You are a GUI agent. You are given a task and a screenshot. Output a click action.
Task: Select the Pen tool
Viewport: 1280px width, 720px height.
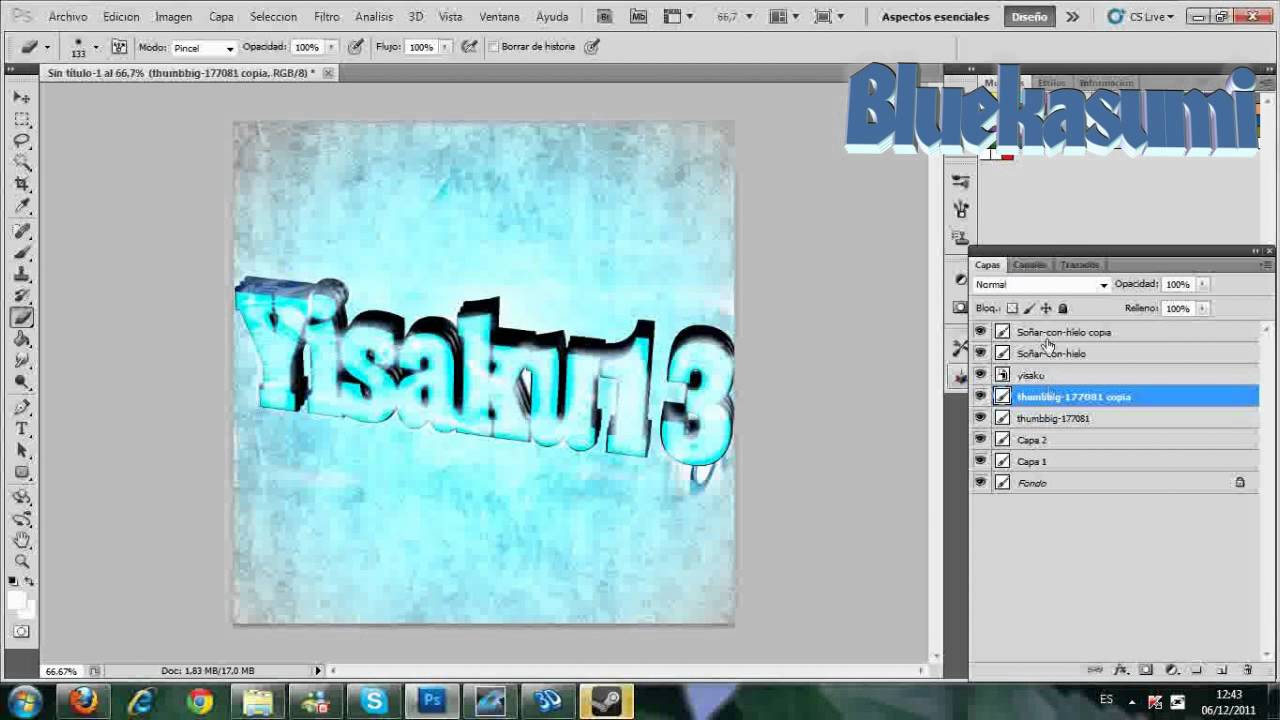click(x=22, y=407)
